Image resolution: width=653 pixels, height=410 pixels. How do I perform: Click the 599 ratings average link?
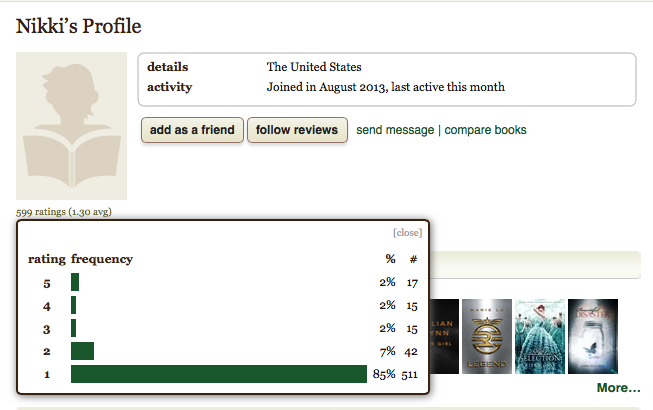pyautogui.click(x=64, y=212)
